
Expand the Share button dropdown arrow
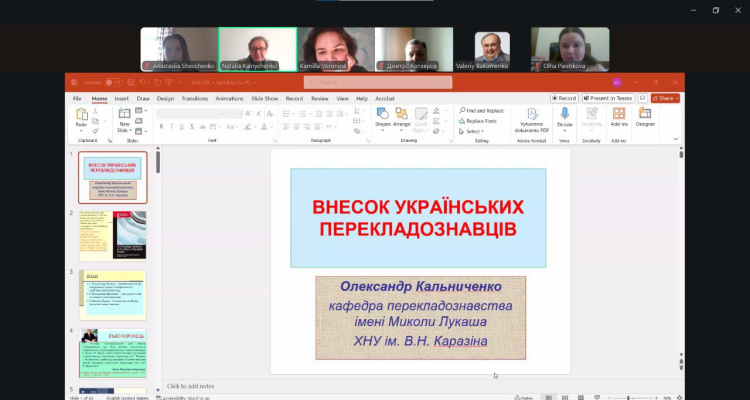677,98
